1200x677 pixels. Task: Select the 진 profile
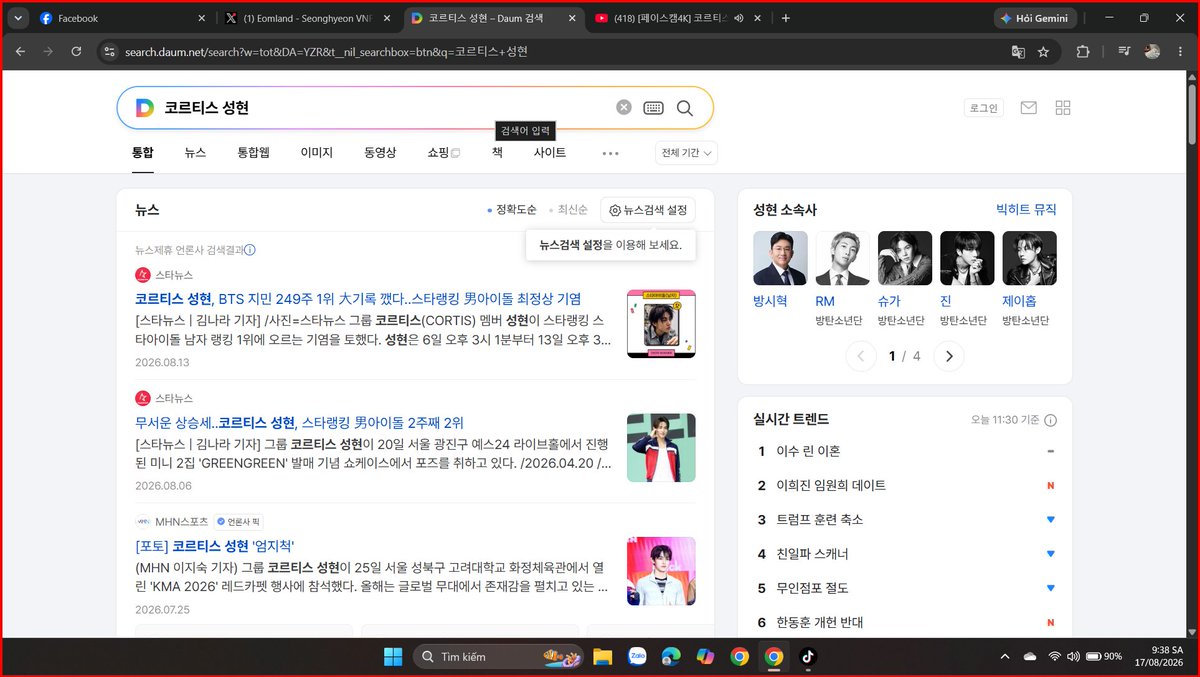(967, 278)
